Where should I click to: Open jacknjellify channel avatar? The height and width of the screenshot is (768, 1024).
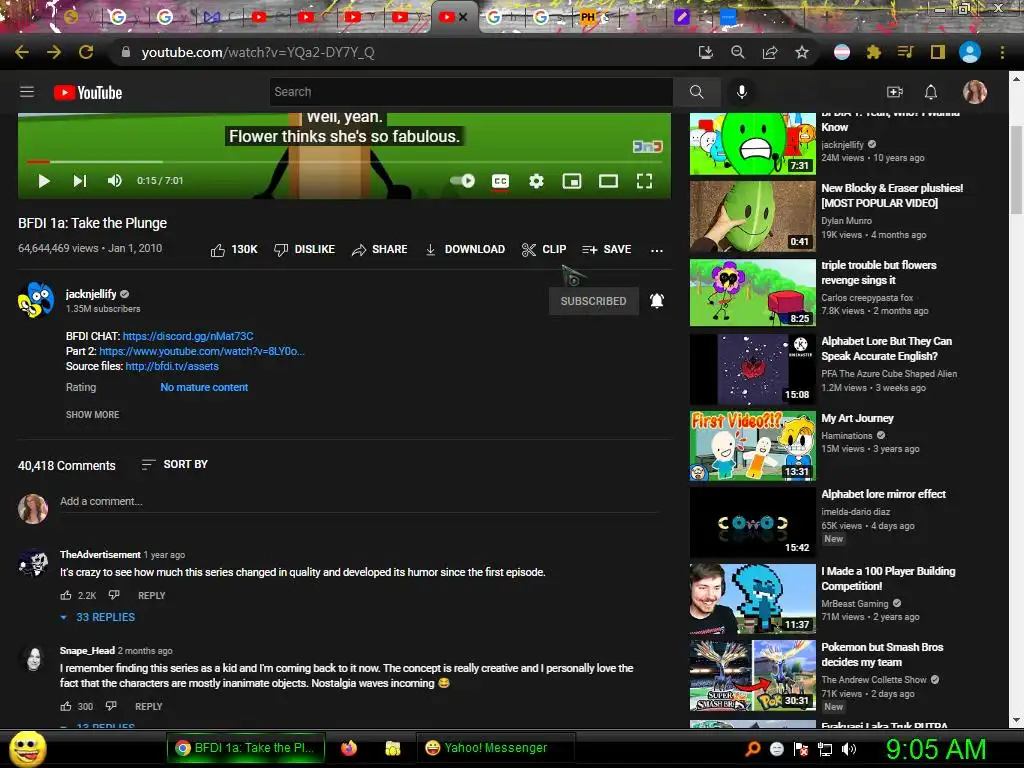[35, 300]
